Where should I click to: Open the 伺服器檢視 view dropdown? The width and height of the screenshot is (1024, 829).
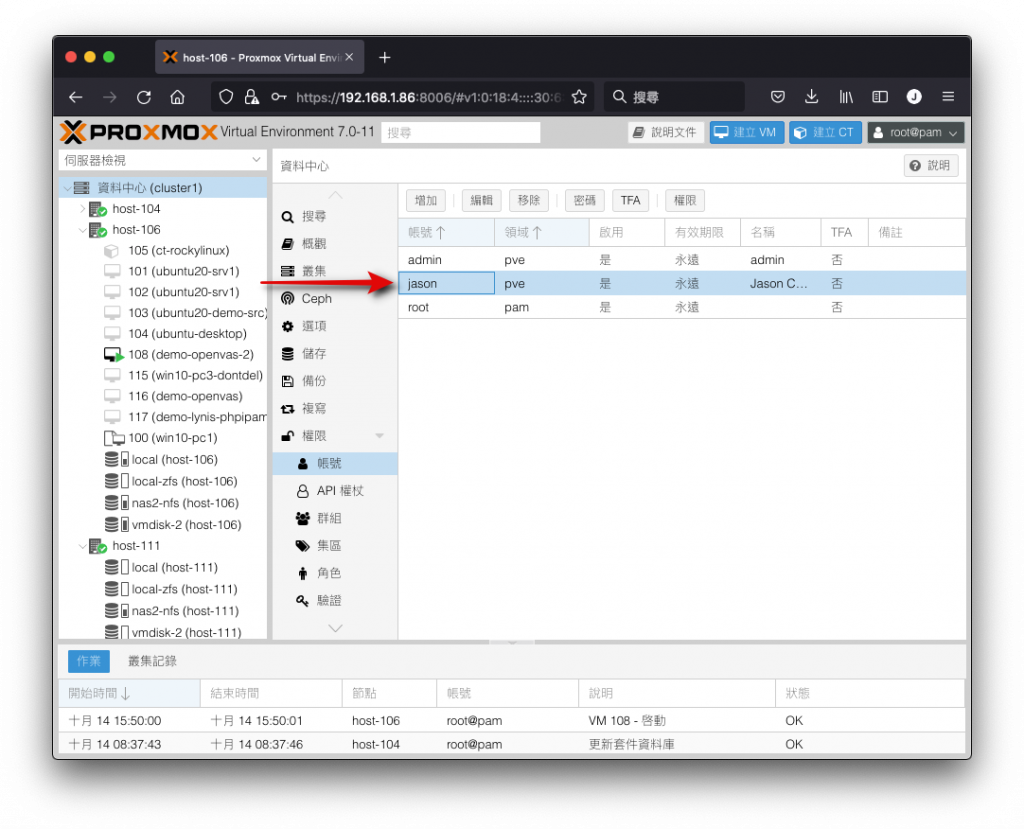[x=162, y=160]
